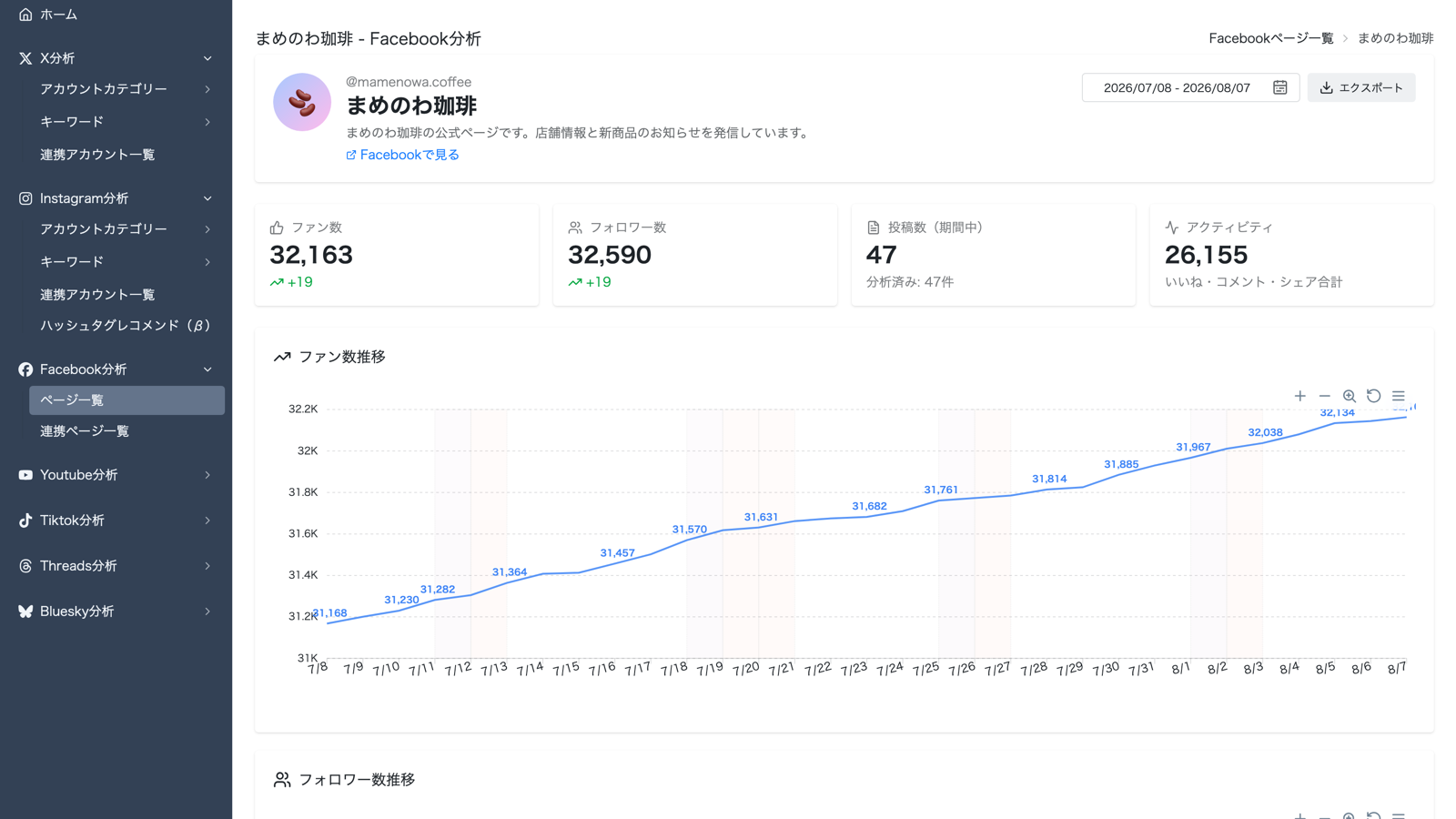Click the 31,761 data label on chart
The image size is (1456, 819).
pos(941,490)
